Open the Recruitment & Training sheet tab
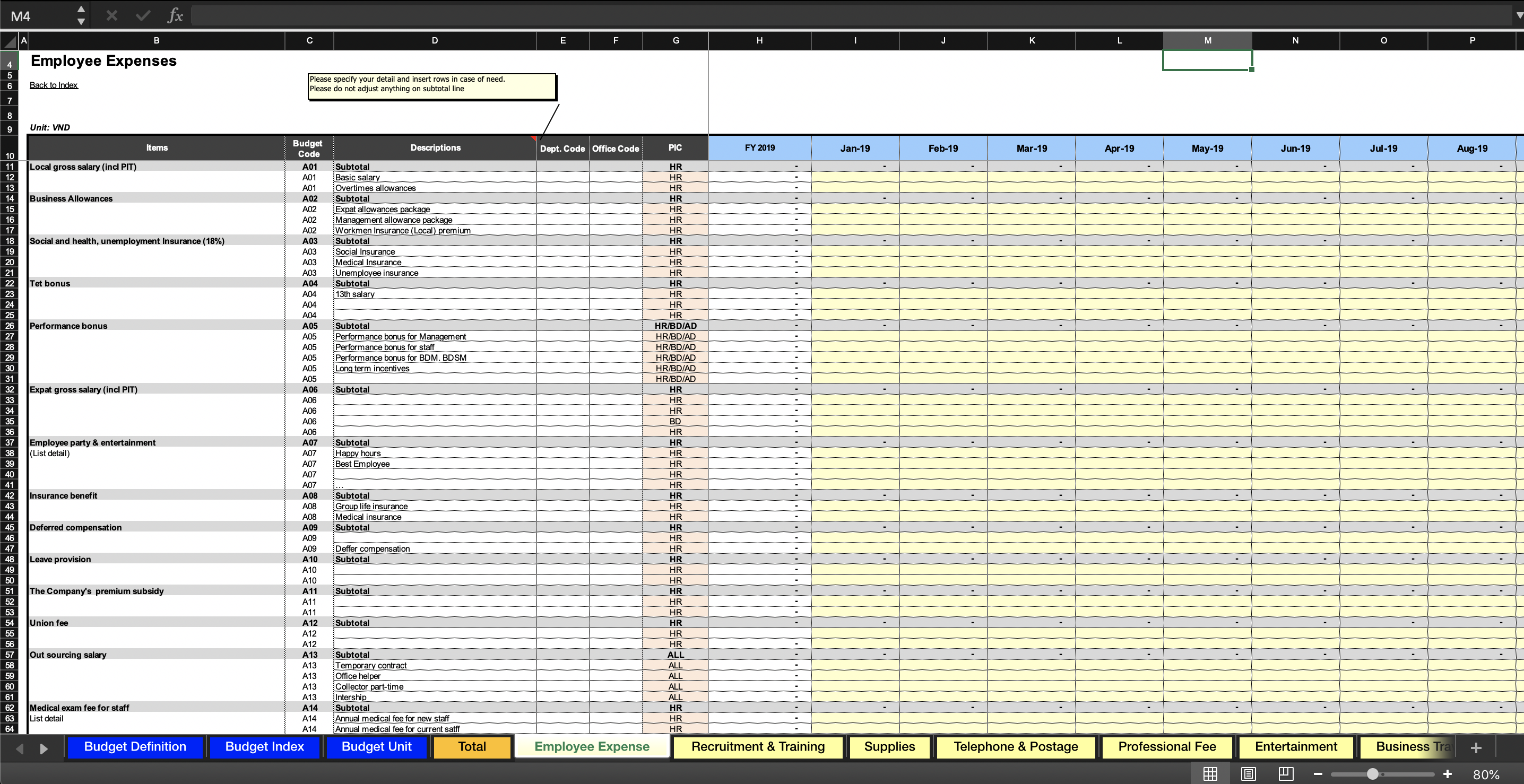The width and height of the screenshot is (1524, 784). (x=758, y=747)
